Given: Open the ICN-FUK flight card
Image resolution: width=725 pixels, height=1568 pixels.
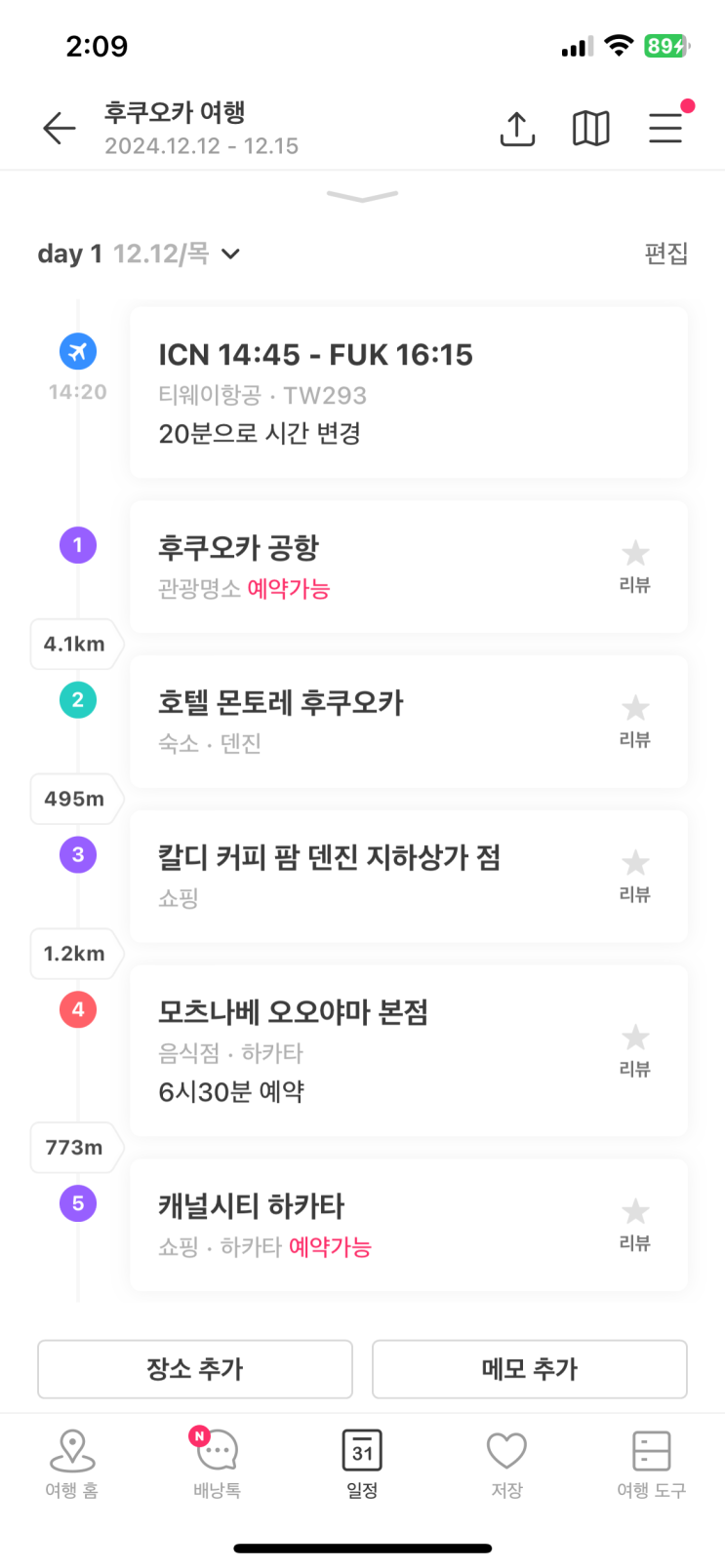Looking at the screenshot, I should 408,392.
